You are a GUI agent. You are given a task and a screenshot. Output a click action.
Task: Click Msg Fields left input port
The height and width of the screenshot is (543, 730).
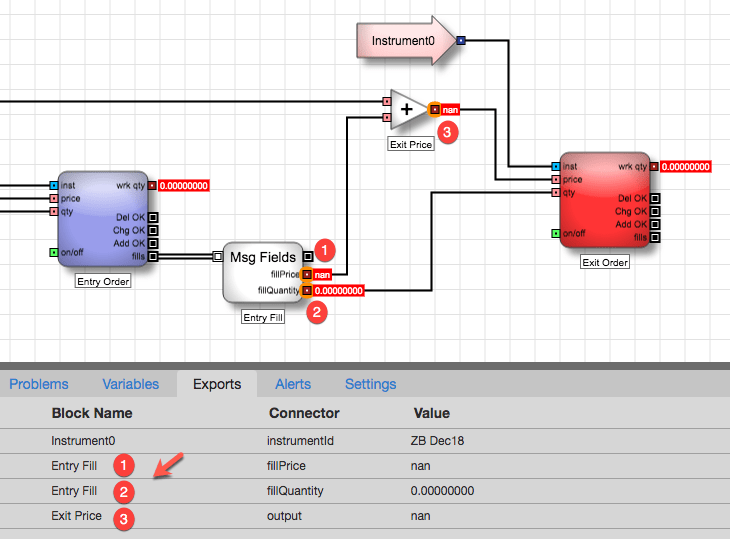pyautogui.click(x=217, y=256)
